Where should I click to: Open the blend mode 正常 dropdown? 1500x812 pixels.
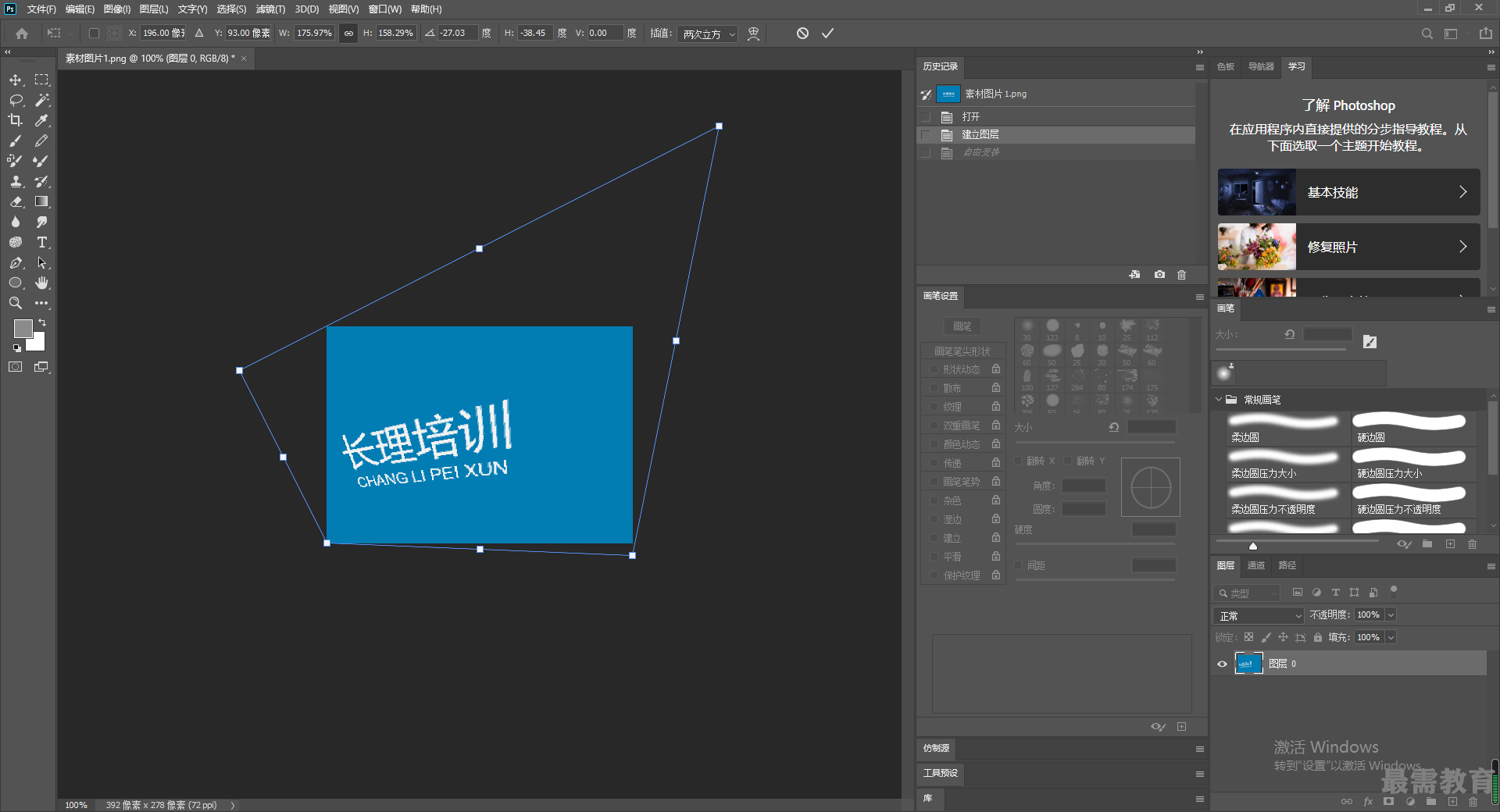[x=1259, y=615]
